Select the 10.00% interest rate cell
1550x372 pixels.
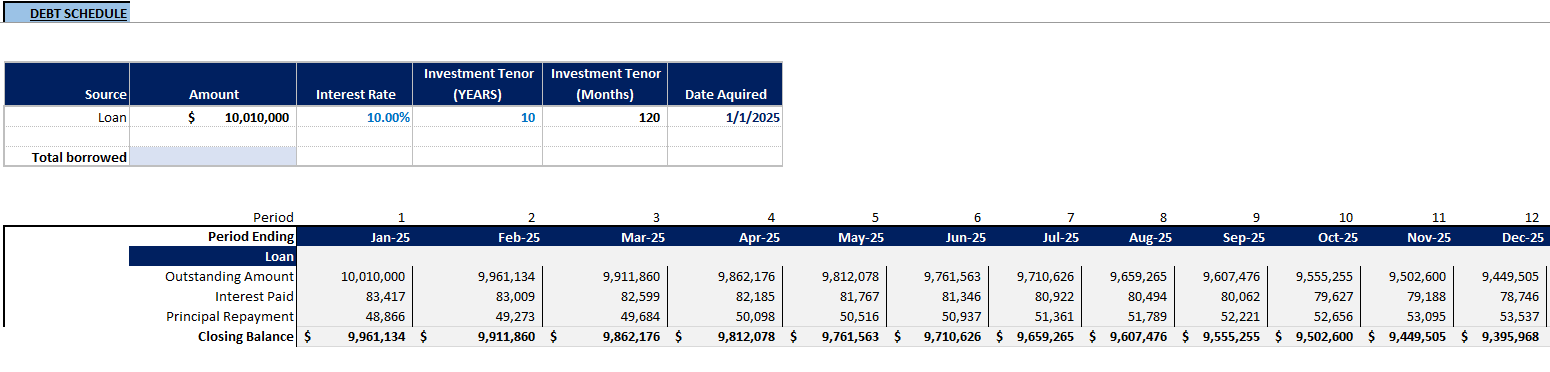[354, 117]
